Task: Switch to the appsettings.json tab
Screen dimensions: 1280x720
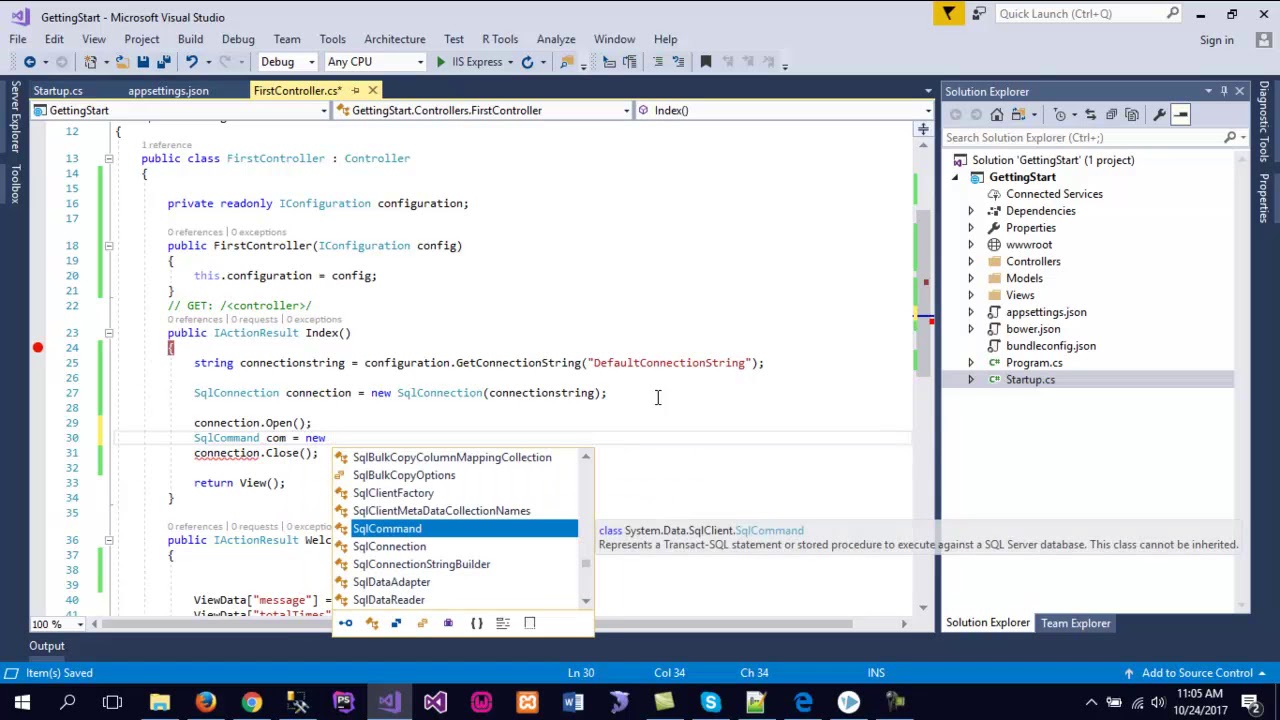Action: [x=168, y=91]
